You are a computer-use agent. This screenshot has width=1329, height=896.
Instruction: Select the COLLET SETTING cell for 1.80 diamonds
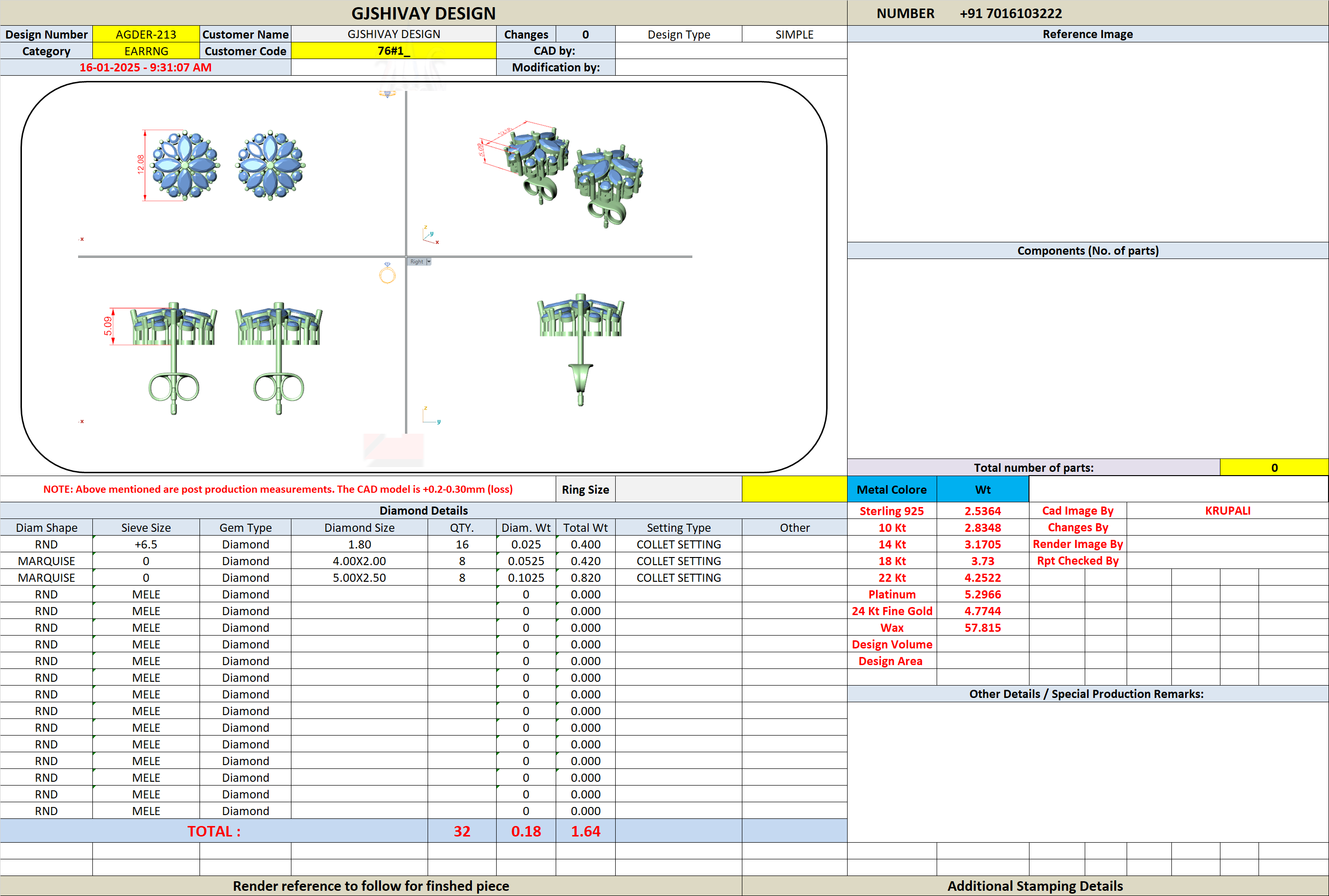click(679, 544)
